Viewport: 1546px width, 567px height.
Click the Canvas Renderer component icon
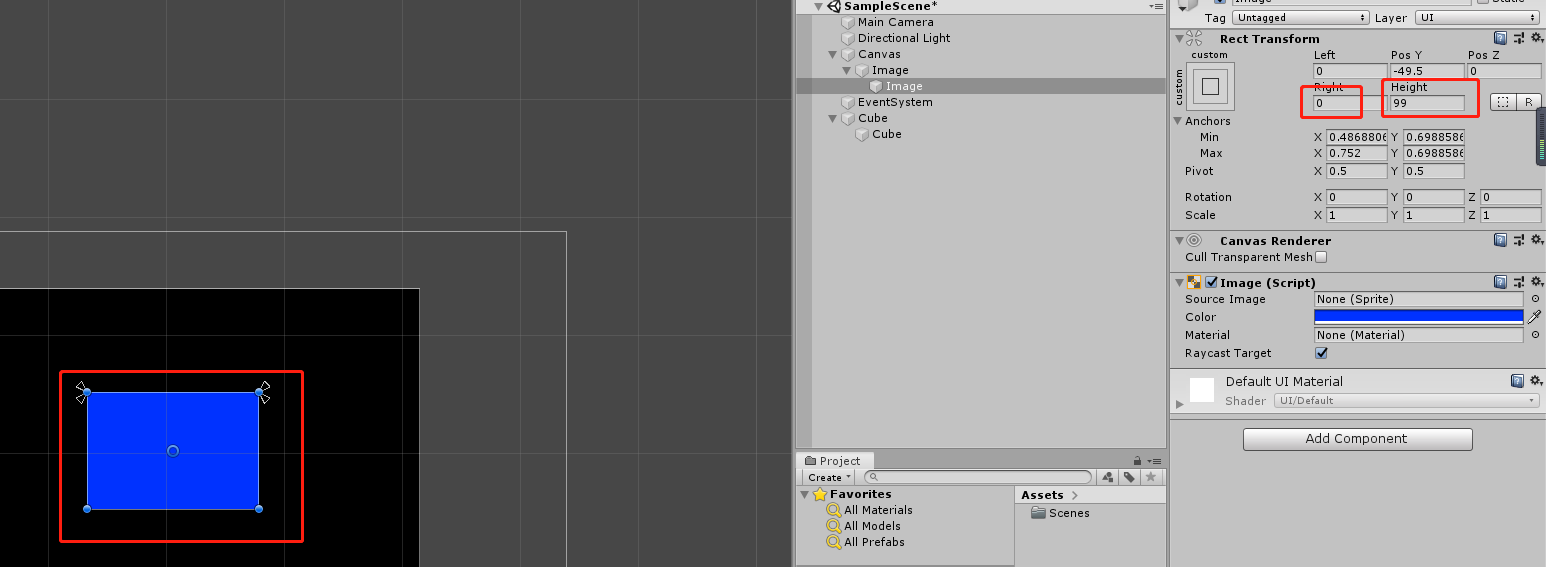tap(1194, 240)
